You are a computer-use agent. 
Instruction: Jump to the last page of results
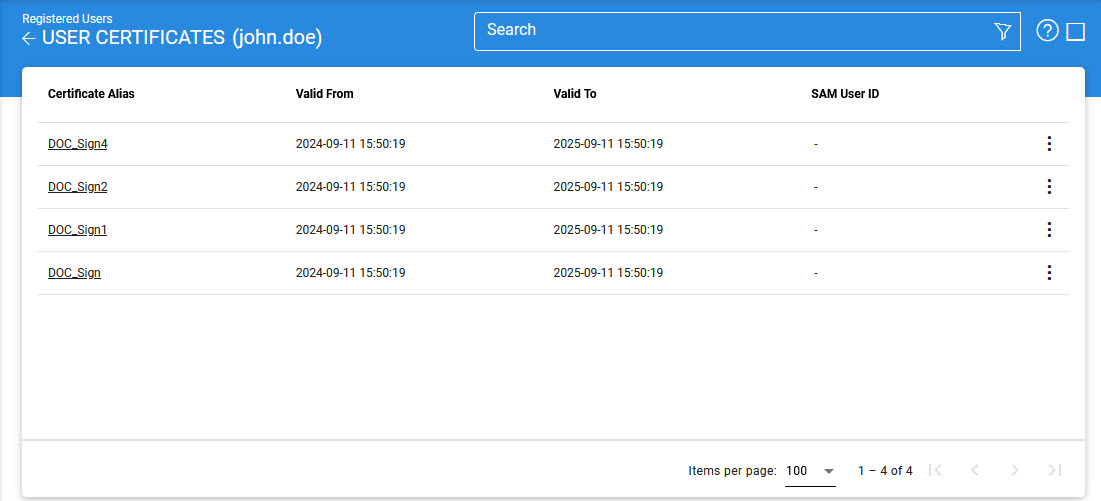coord(1054,470)
